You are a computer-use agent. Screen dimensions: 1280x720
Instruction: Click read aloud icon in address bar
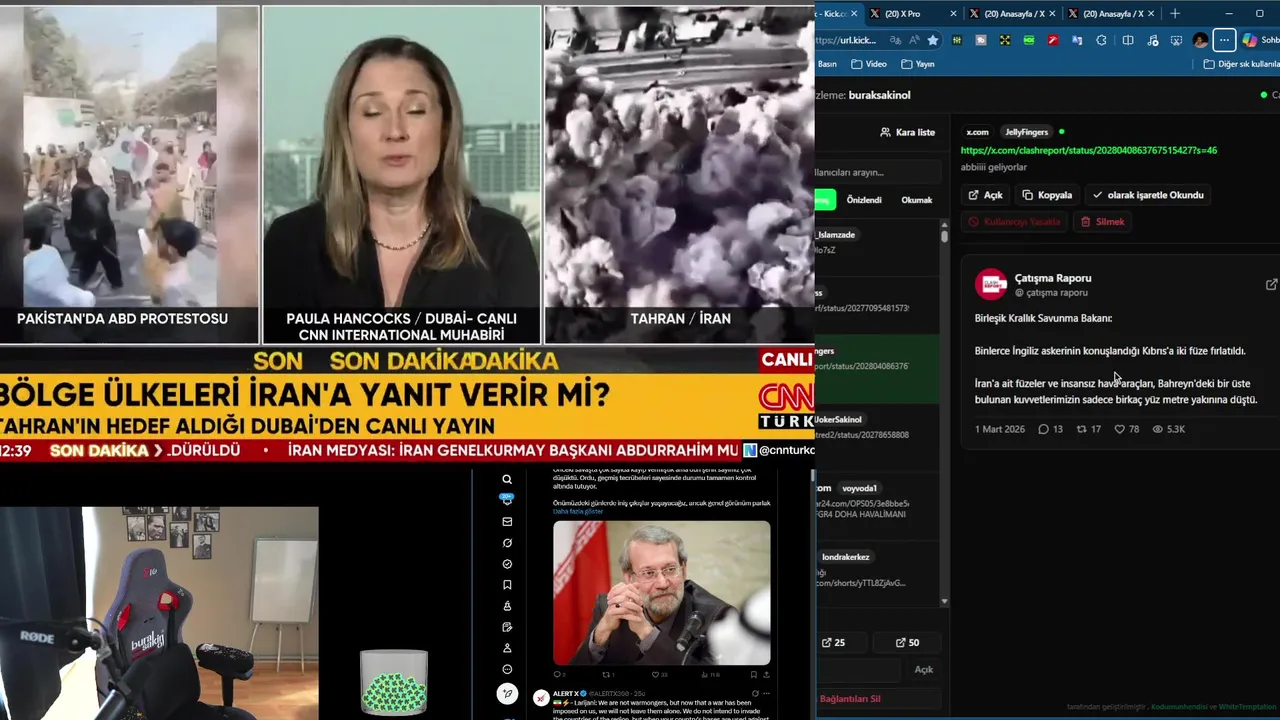tap(914, 40)
